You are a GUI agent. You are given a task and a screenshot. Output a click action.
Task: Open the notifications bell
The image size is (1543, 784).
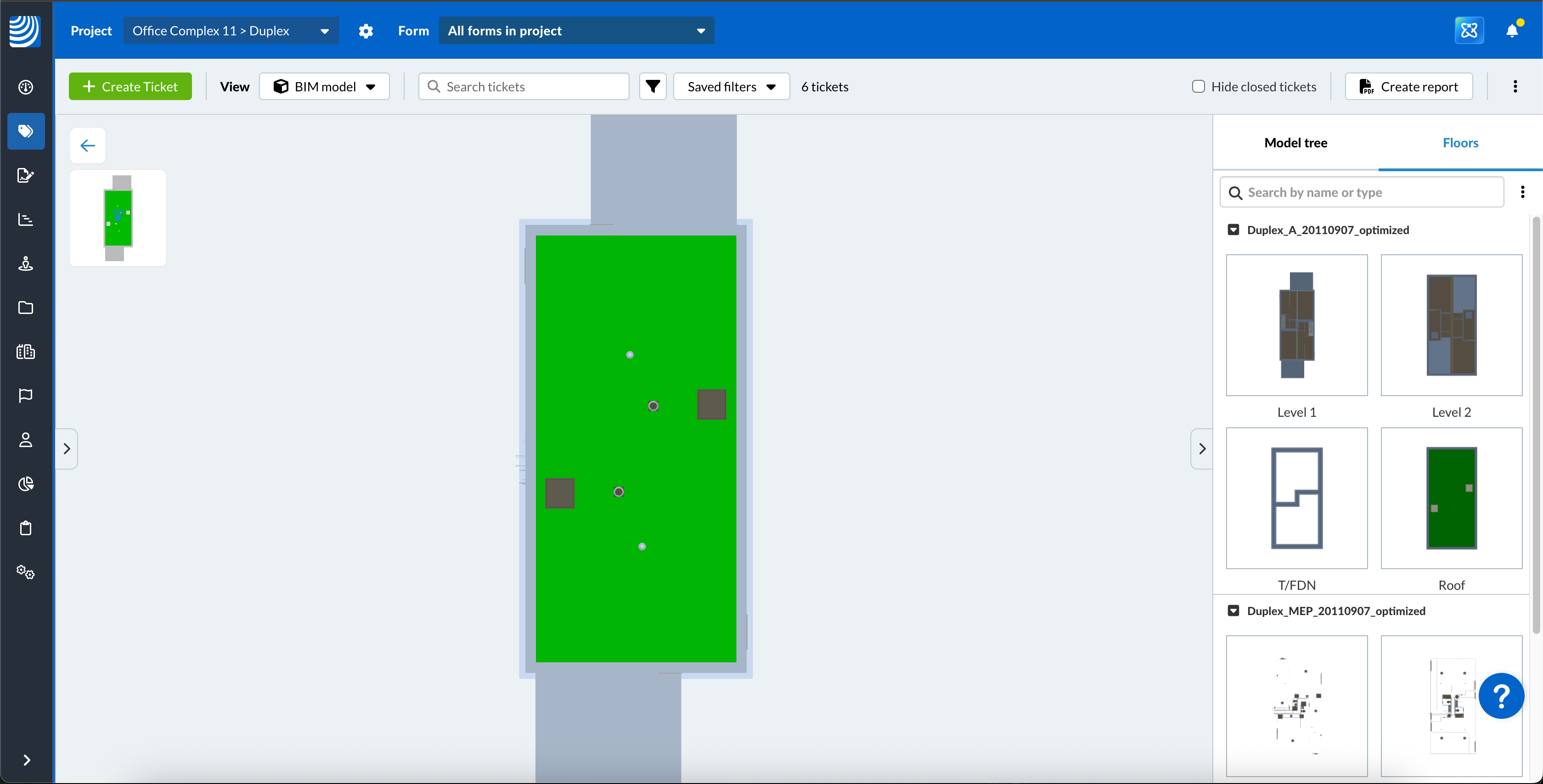coord(1512,31)
